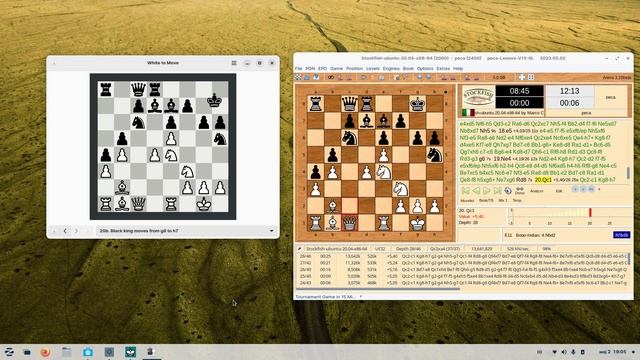Jump to game start in Arena

pos(465,191)
